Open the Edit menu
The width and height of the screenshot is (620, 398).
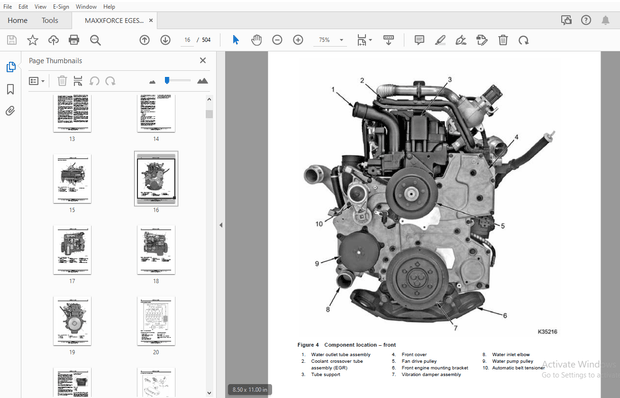pyautogui.click(x=23, y=7)
